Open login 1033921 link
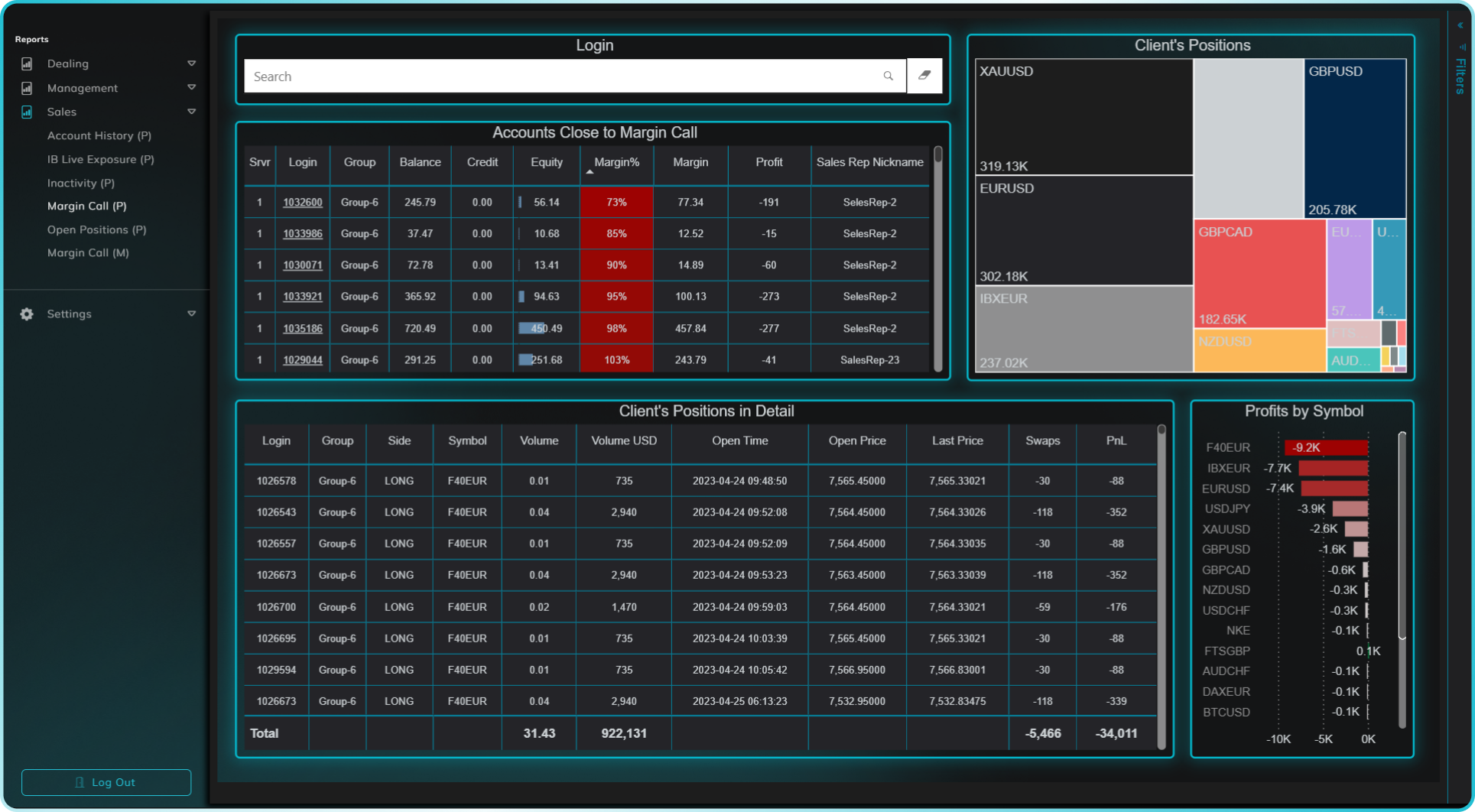This screenshot has width=1475, height=812. [x=303, y=297]
